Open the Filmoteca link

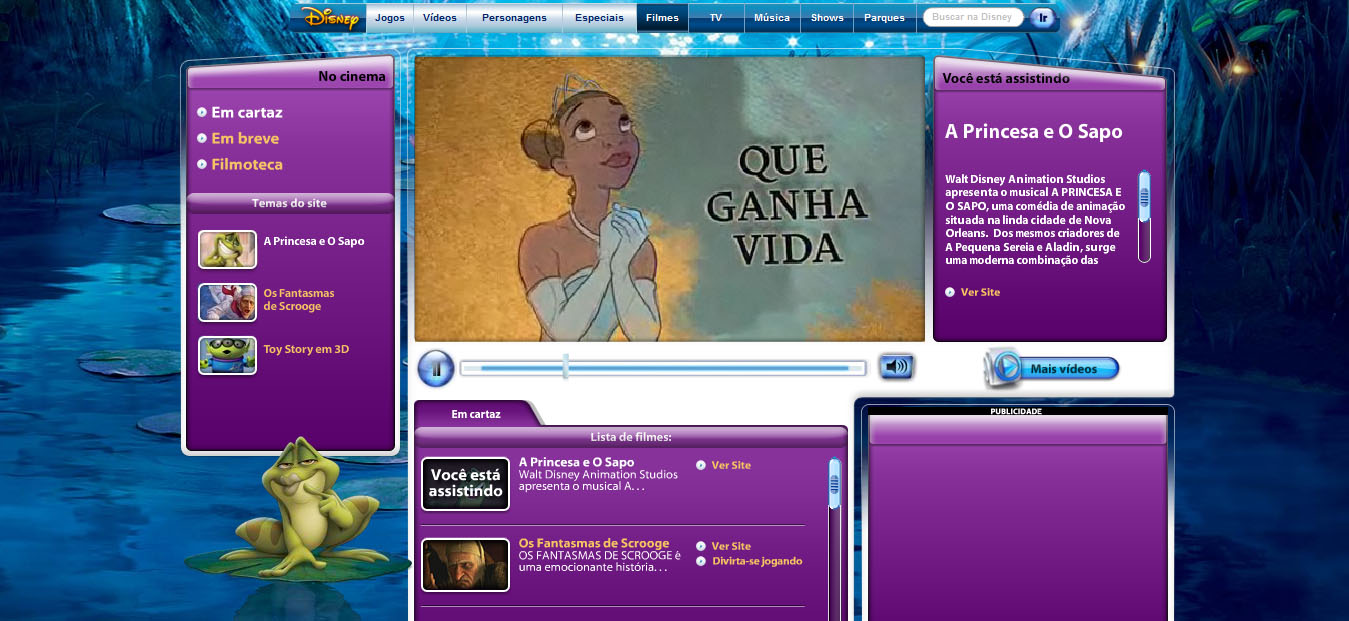click(247, 164)
